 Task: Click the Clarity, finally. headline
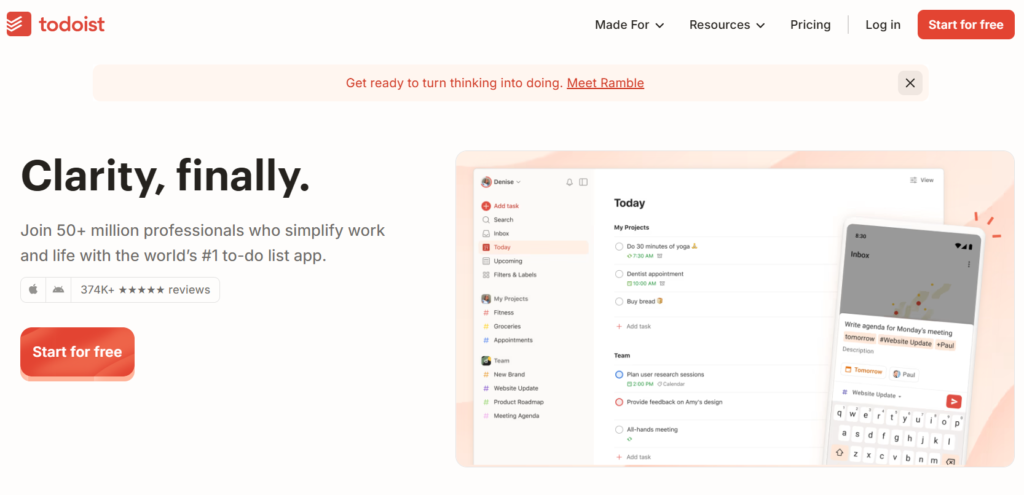tap(165, 177)
